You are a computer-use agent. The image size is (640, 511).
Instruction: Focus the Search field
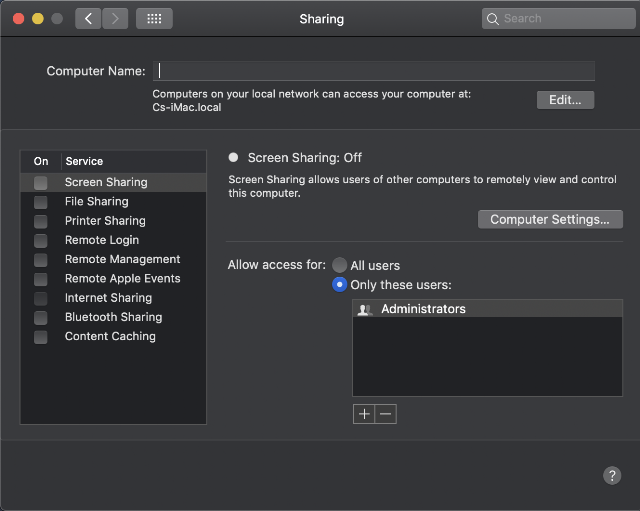pyautogui.click(x=558, y=19)
